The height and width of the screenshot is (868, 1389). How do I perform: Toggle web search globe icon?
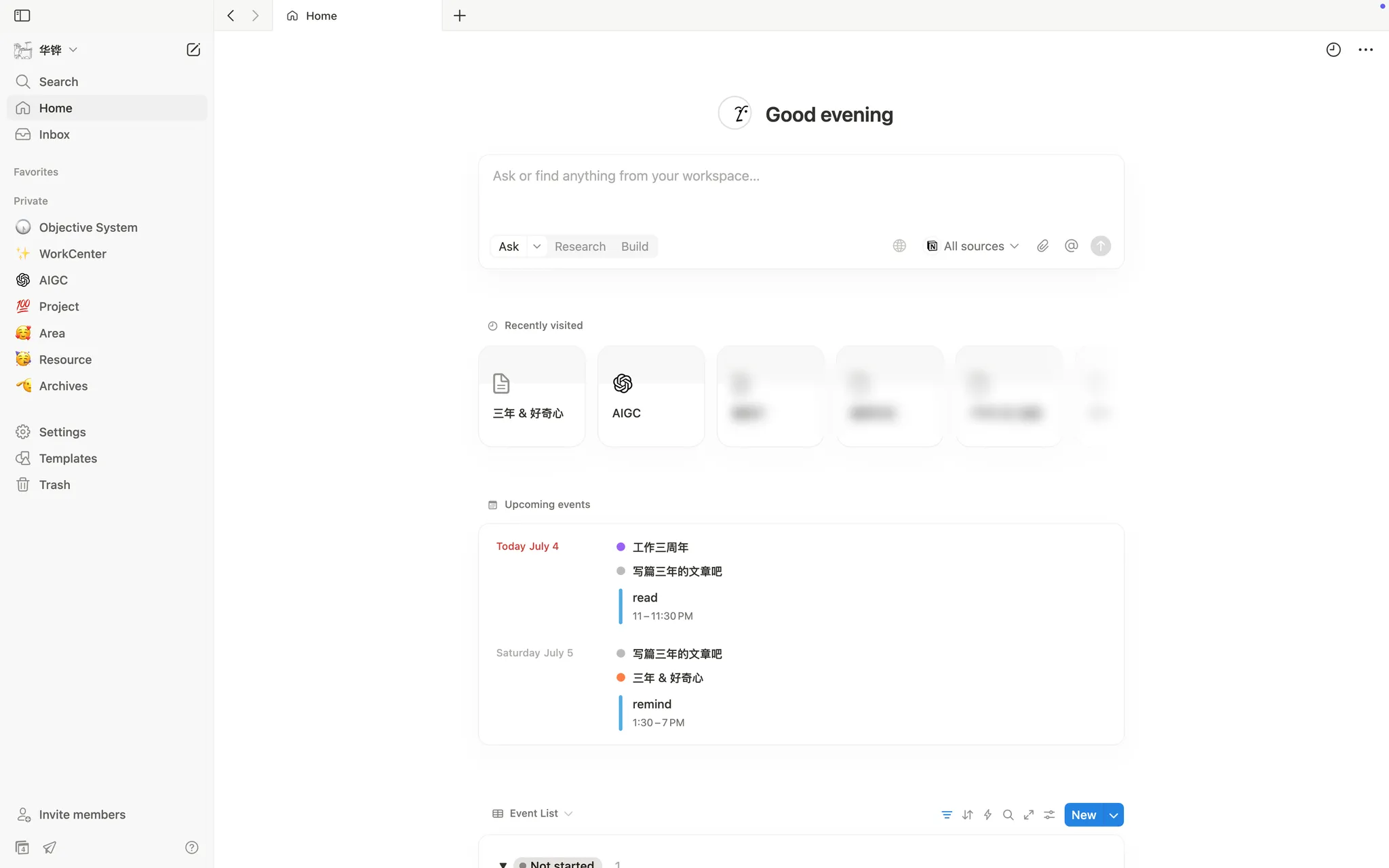point(899,246)
